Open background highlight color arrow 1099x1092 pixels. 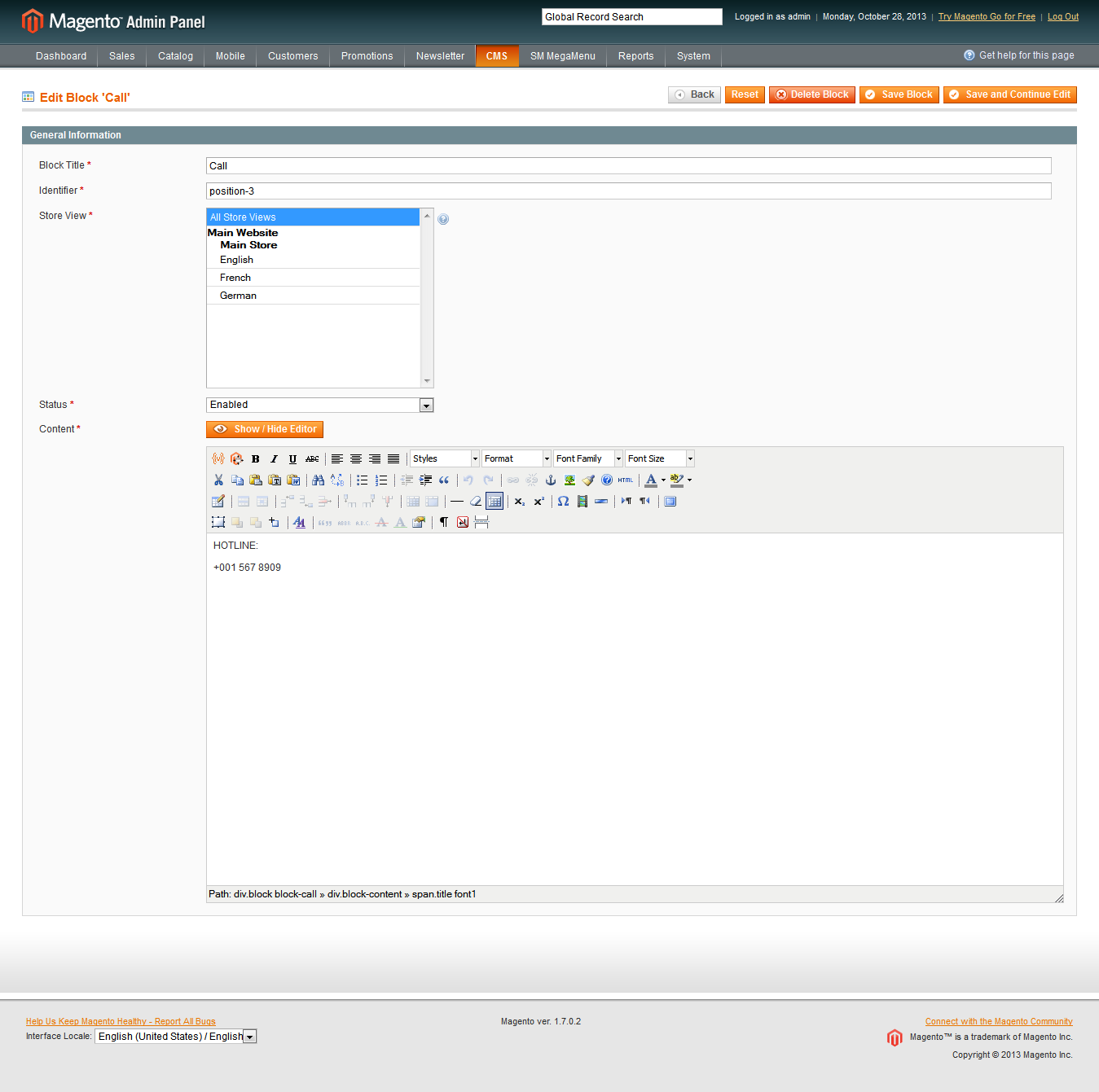(x=689, y=480)
